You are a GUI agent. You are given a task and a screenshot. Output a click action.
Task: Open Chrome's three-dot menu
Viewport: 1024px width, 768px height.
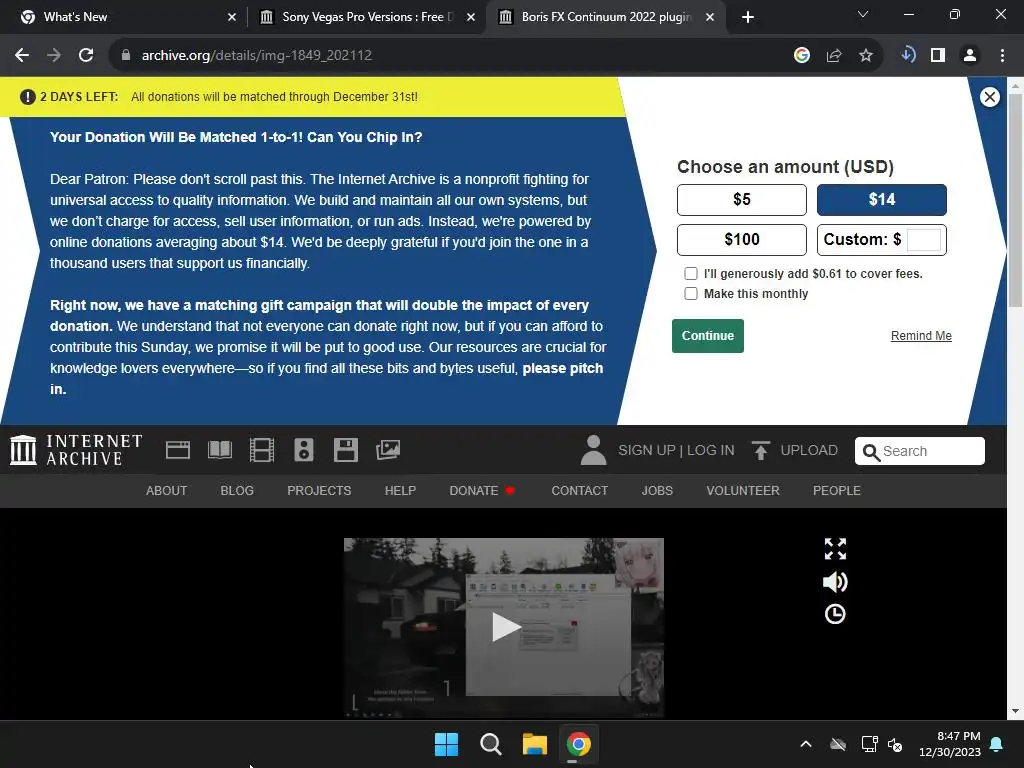1002,56
